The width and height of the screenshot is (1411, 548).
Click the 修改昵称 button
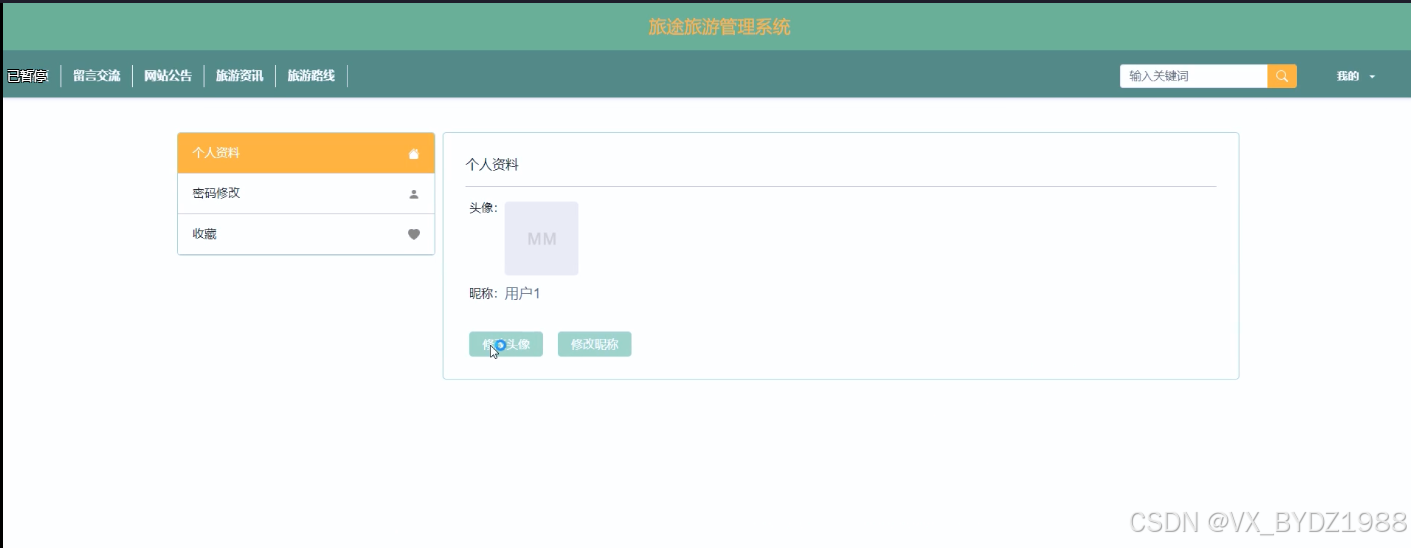(595, 344)
